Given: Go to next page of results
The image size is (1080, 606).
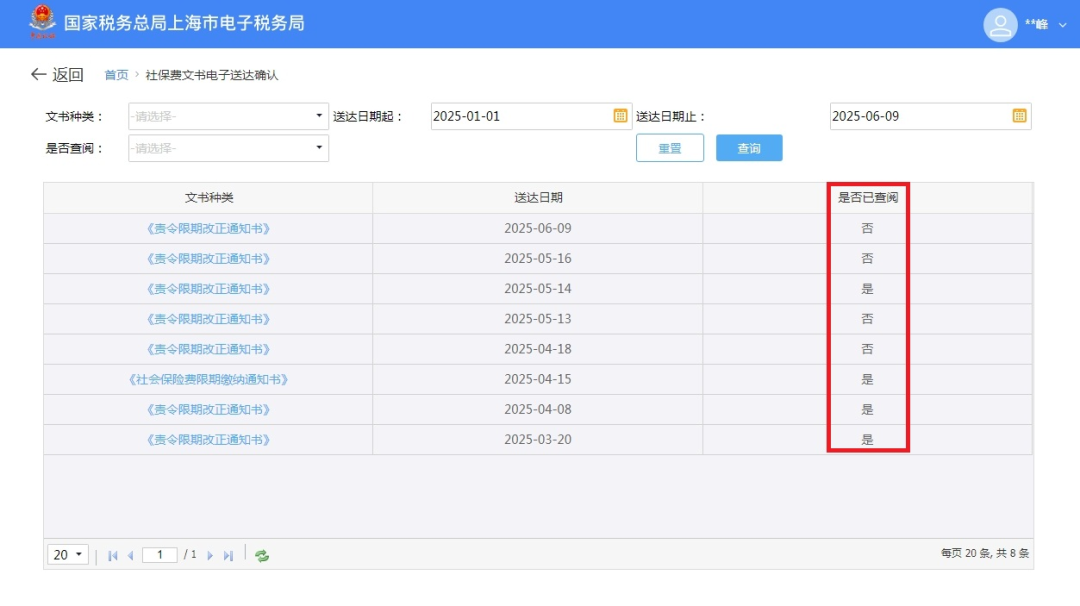Looking at the screenshot, I should pyautogui.click(x=210, y=556).
